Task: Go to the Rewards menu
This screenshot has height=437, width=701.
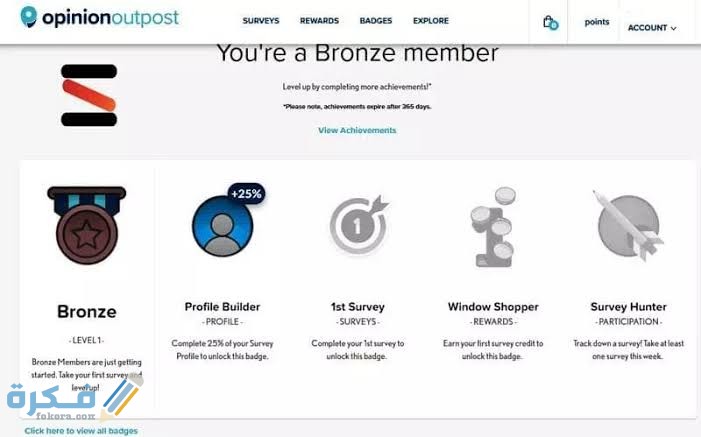Action: tap(318, 20)
